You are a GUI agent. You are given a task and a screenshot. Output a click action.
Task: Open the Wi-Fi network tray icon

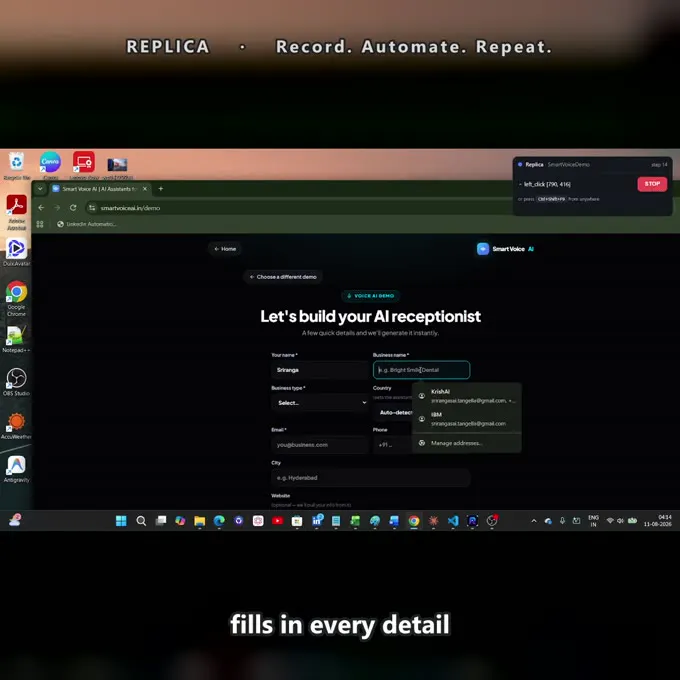610,520
